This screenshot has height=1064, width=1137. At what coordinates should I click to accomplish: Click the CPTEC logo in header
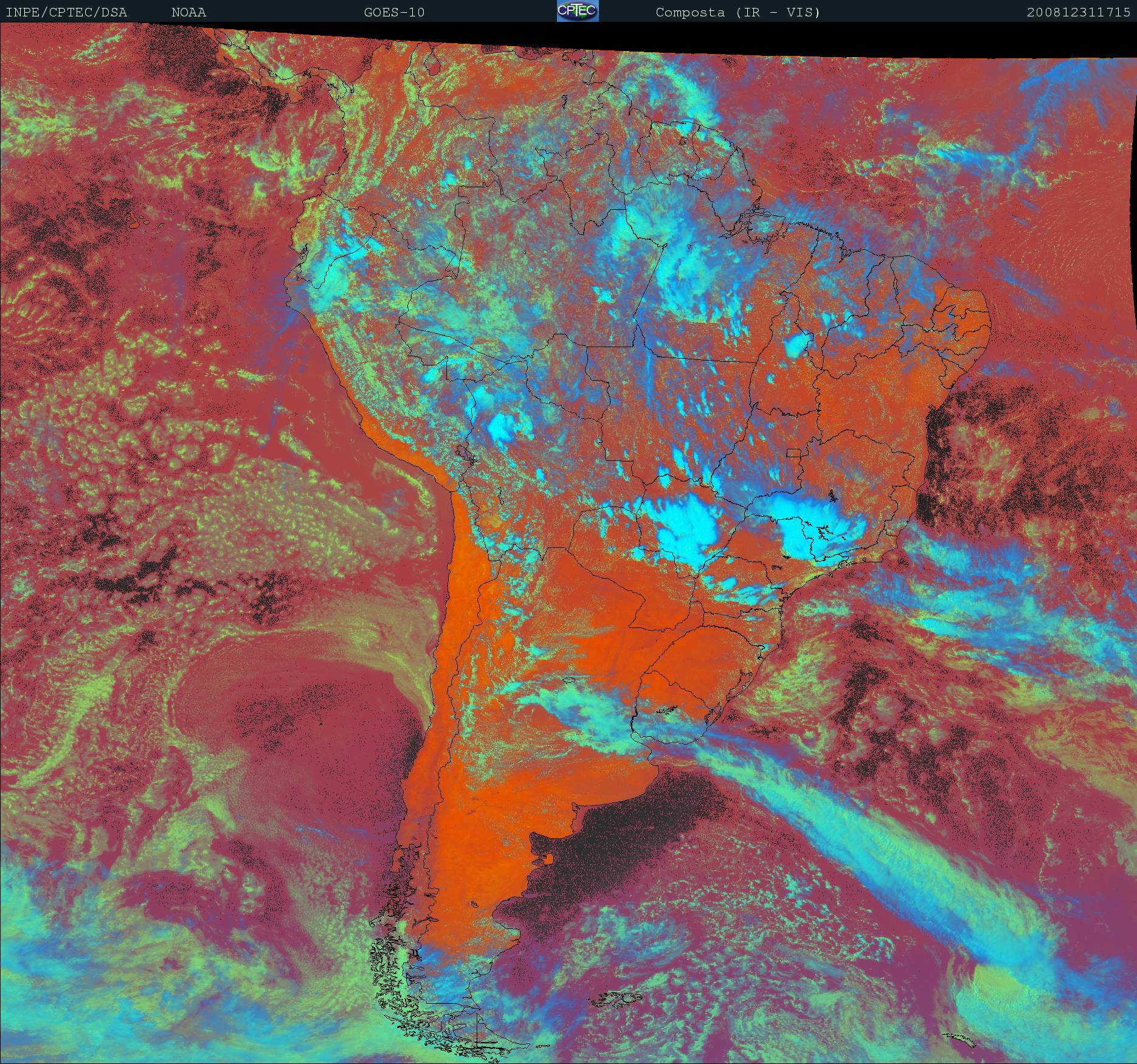click(x=578, y=11)
